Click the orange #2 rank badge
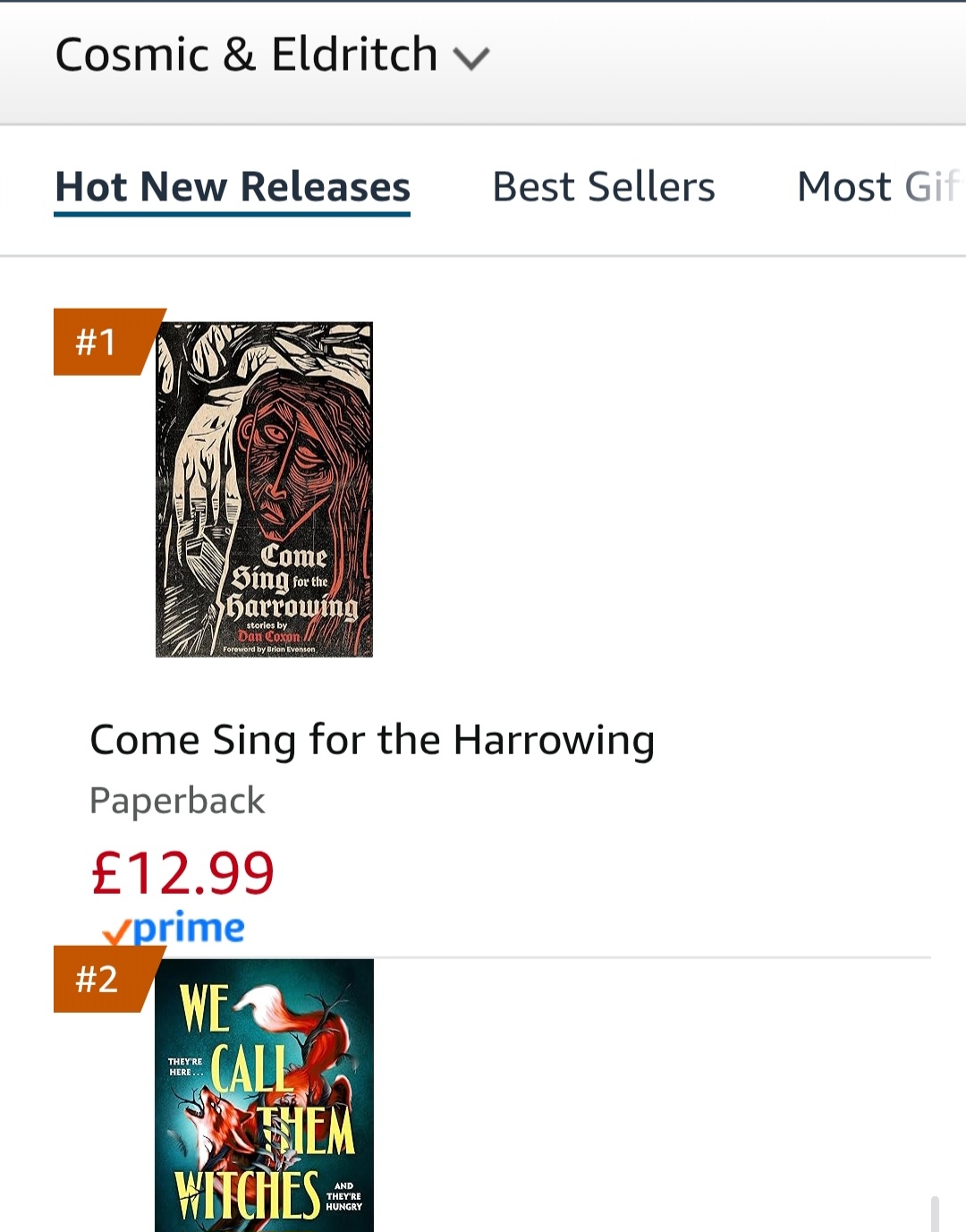966x1232 pixels. coord(98,979)
